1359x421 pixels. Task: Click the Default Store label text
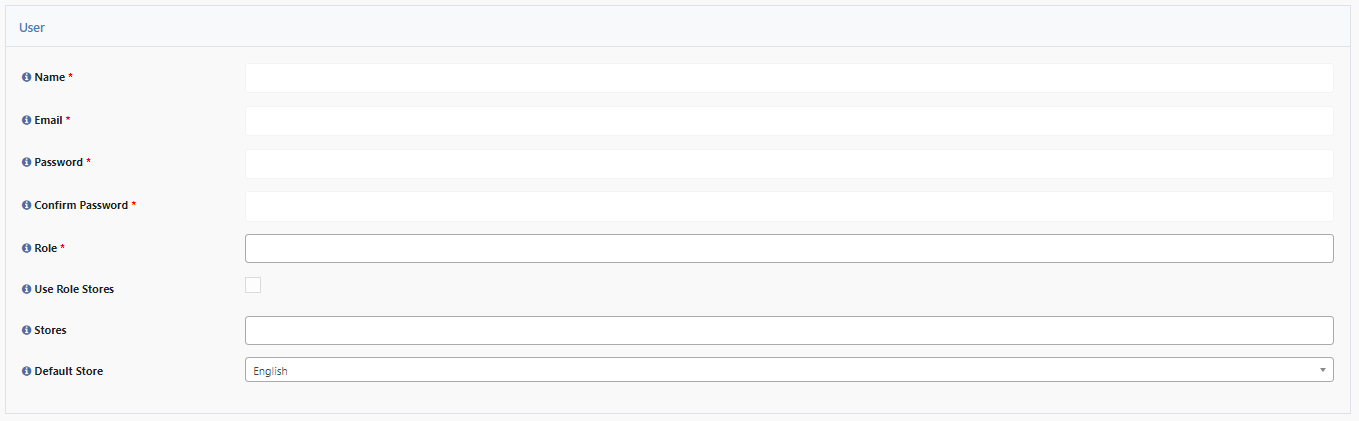69,371
